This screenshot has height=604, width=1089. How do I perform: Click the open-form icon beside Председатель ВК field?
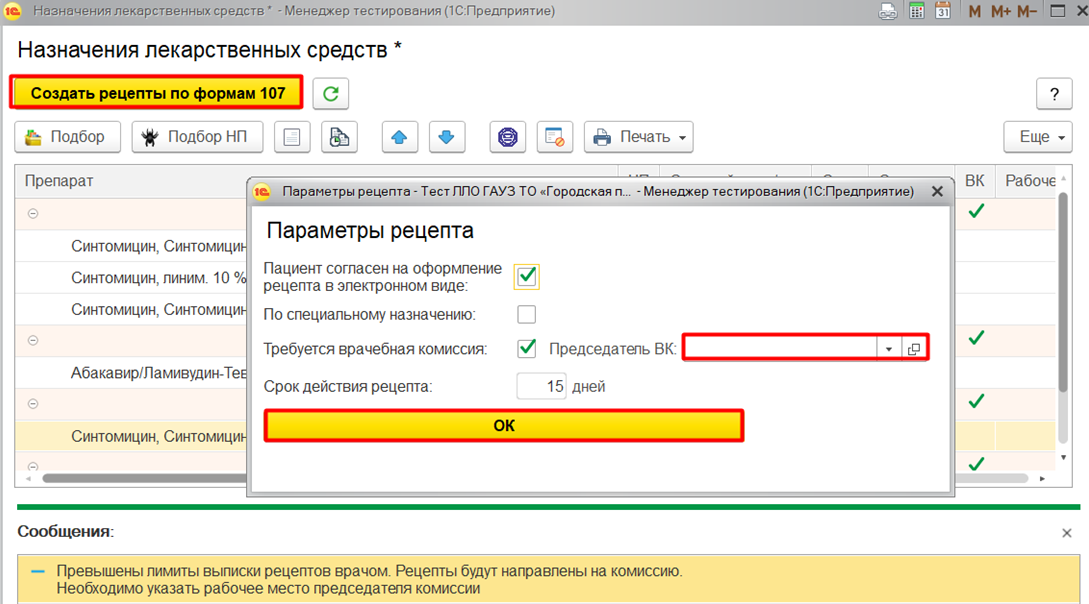[x=914, y=349]
